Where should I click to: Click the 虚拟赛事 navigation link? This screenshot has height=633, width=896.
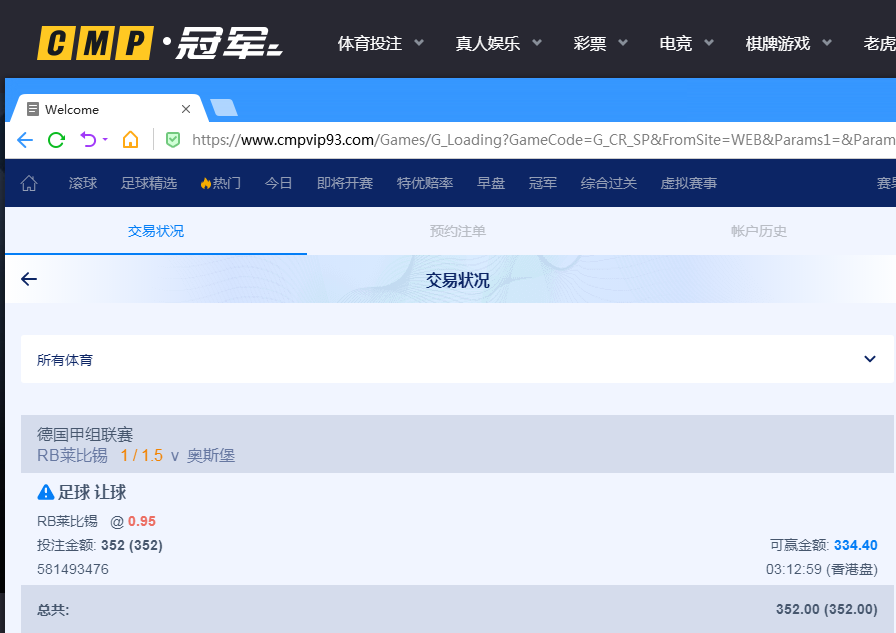[x=688, y=183]
